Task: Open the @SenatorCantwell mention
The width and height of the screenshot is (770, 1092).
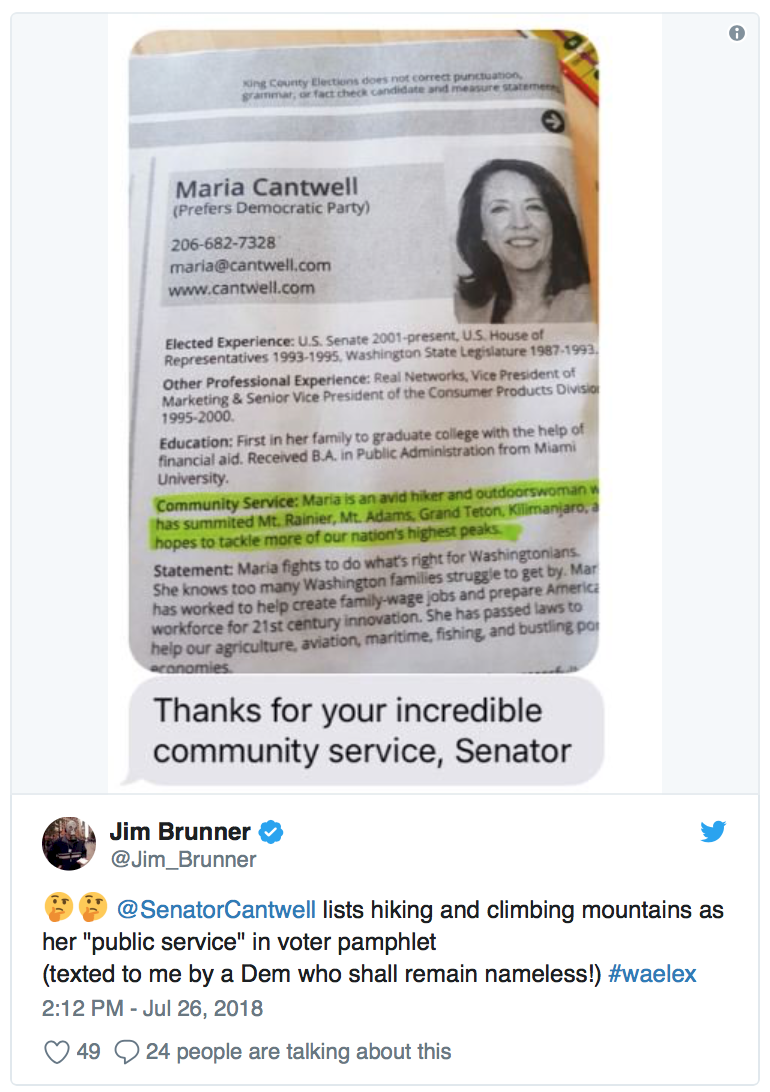Action: pos(216,910)
